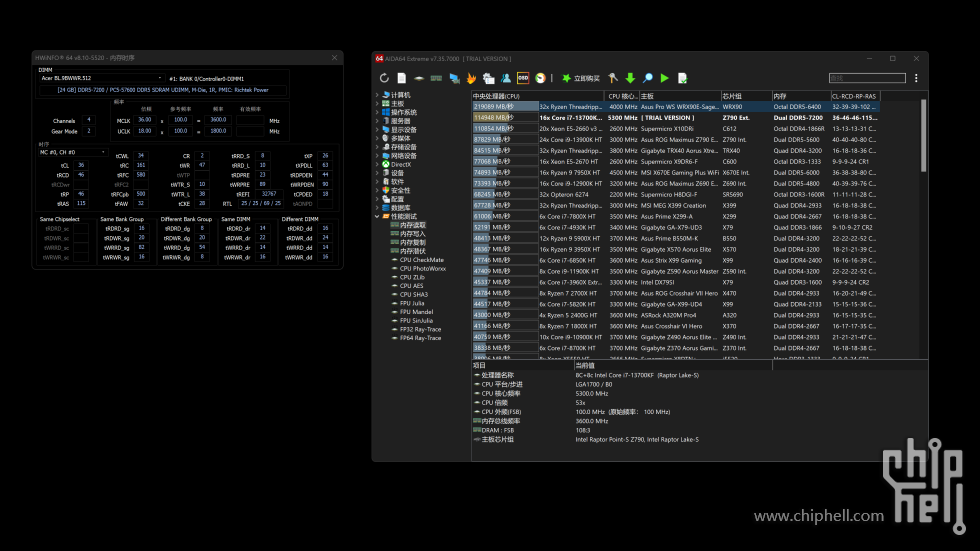Open the three-dot menu in AIDA64
The image size is (980, 551).
tap(916, 78)
